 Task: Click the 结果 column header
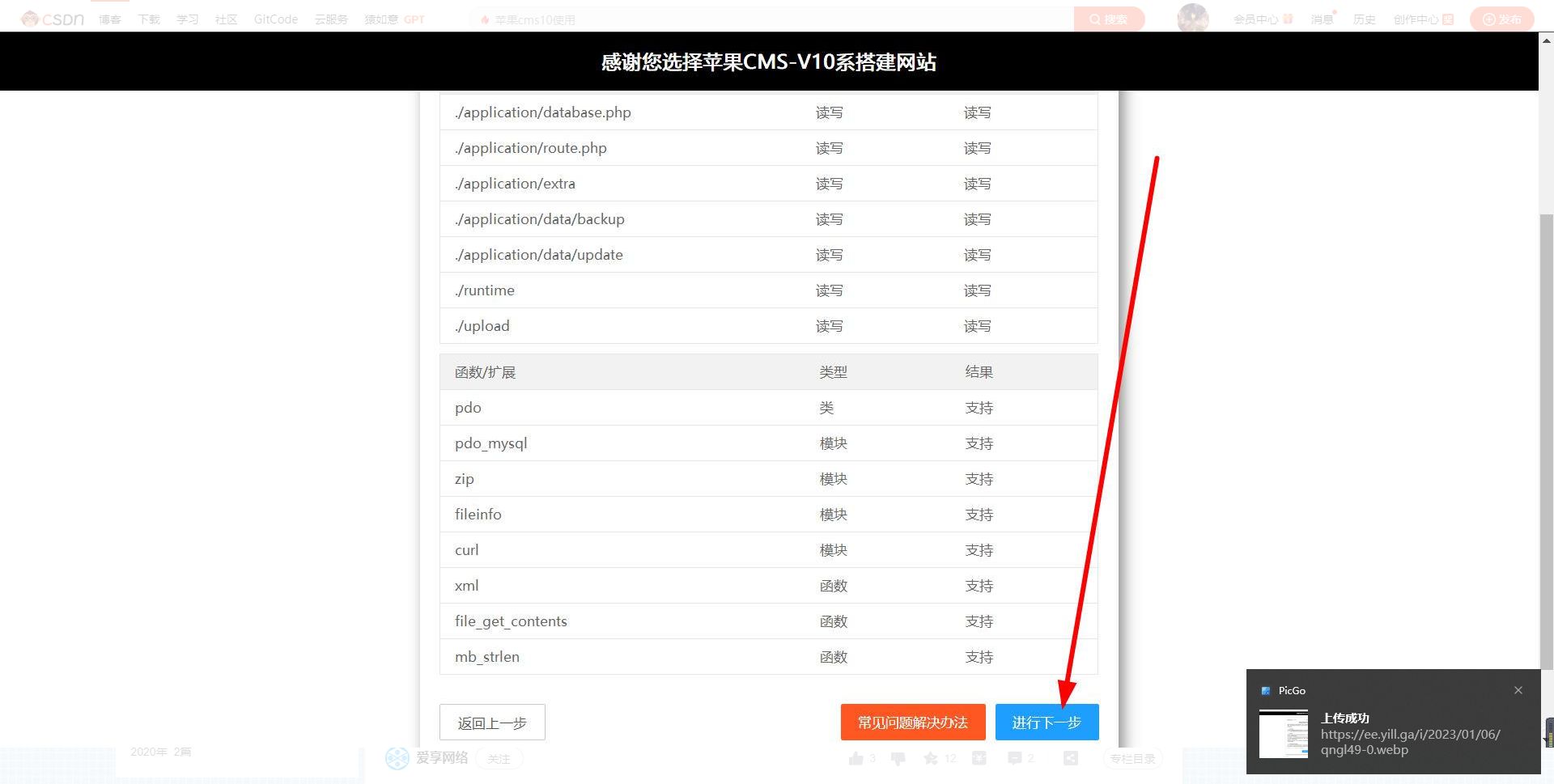tap(979, 372)
